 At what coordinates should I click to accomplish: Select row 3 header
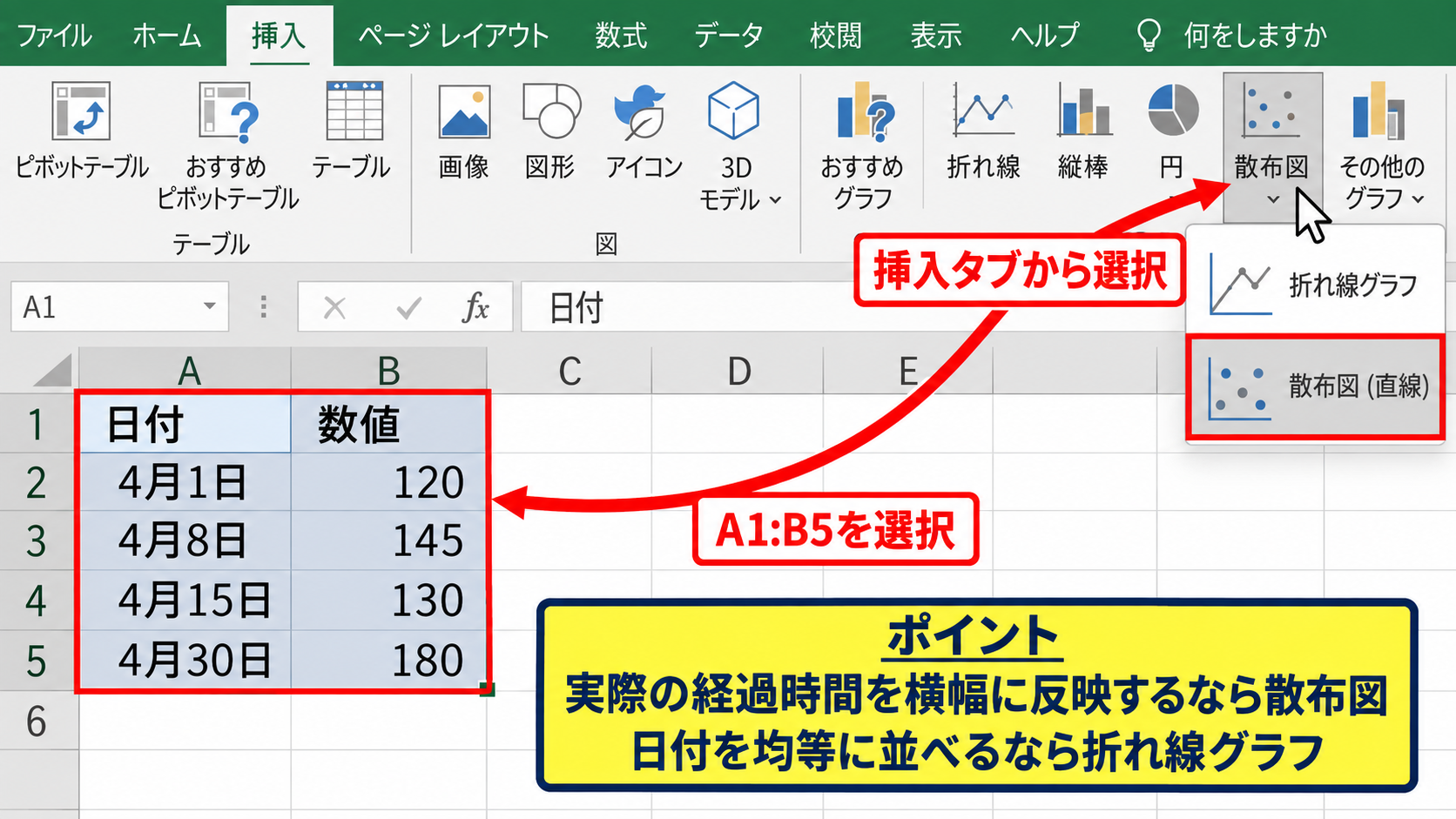[x=38, y=540]
